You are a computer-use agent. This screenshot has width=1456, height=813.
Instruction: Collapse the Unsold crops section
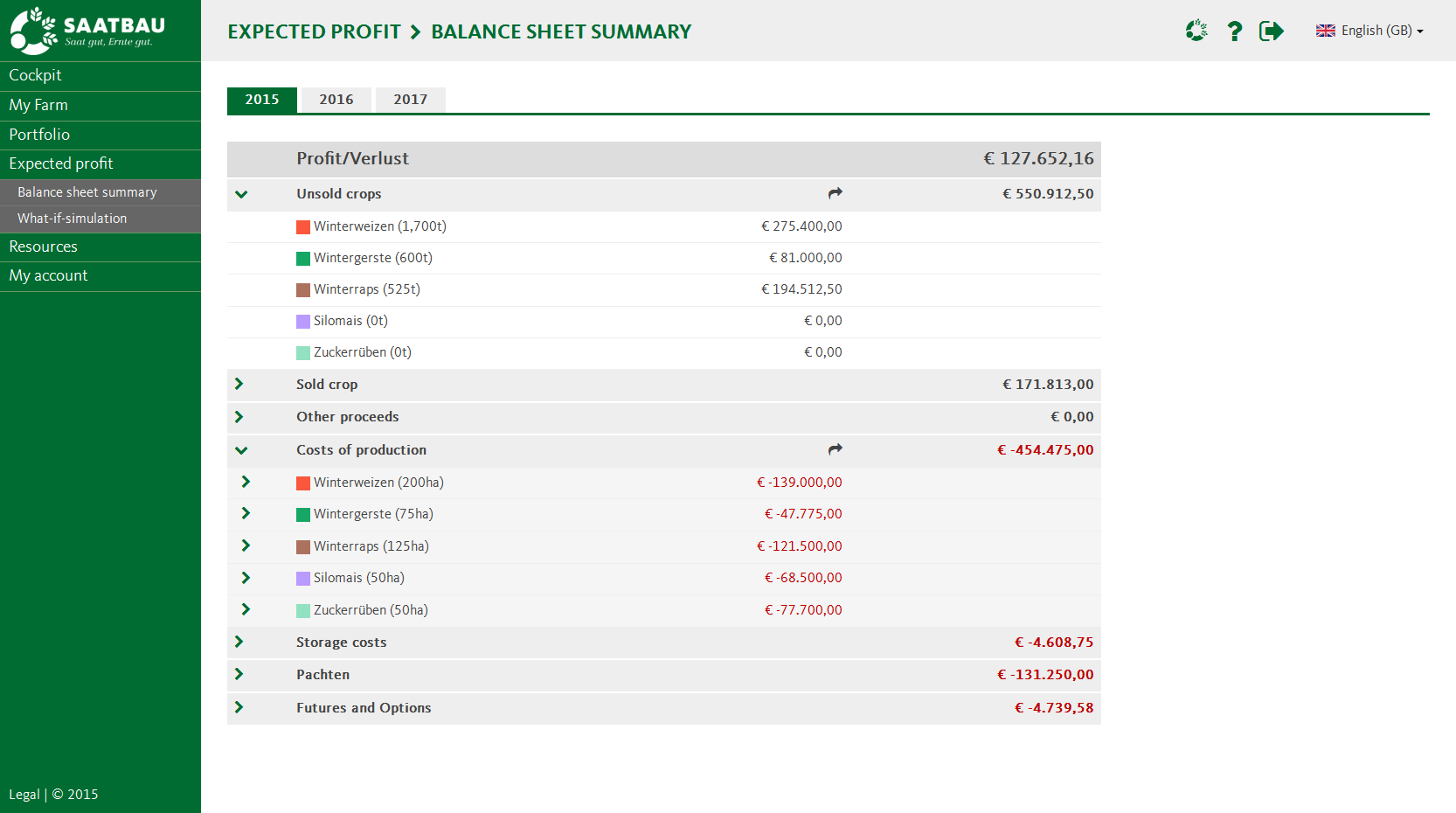pos(241,194)
